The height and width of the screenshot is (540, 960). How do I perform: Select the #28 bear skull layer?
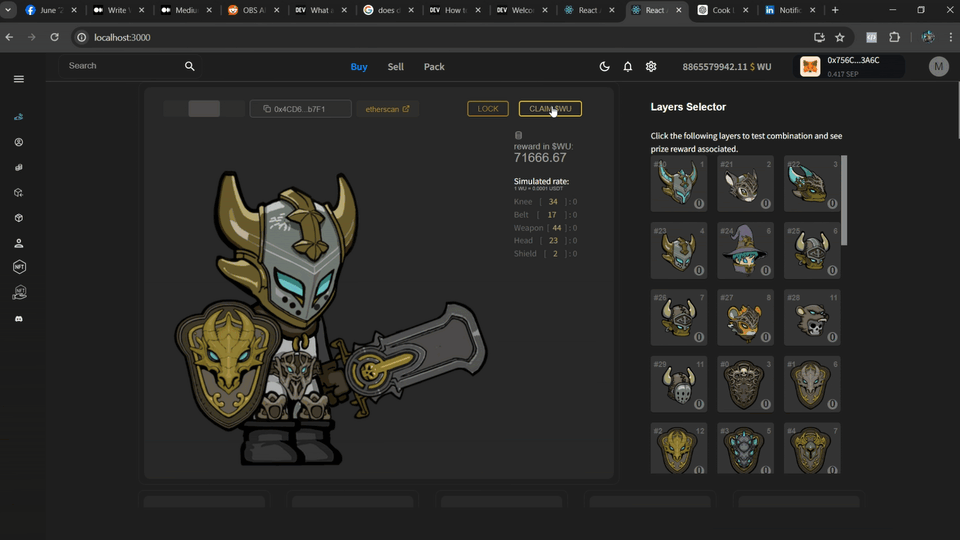[x=812, y=317]
